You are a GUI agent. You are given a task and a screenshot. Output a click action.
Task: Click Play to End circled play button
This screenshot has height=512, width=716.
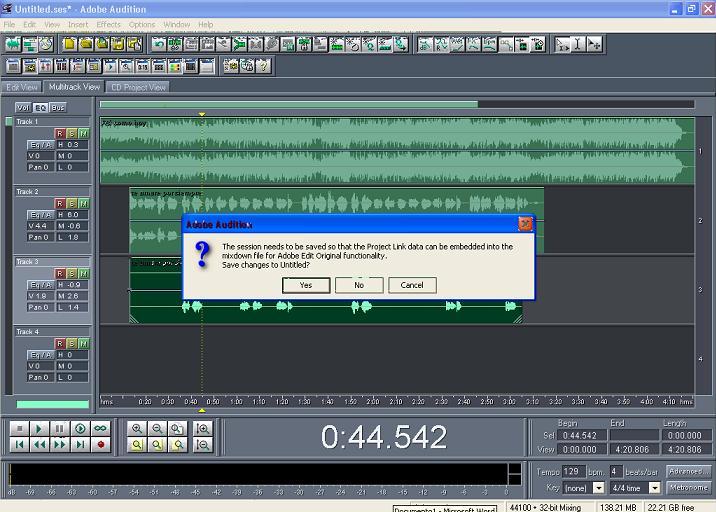pos(80,428)
